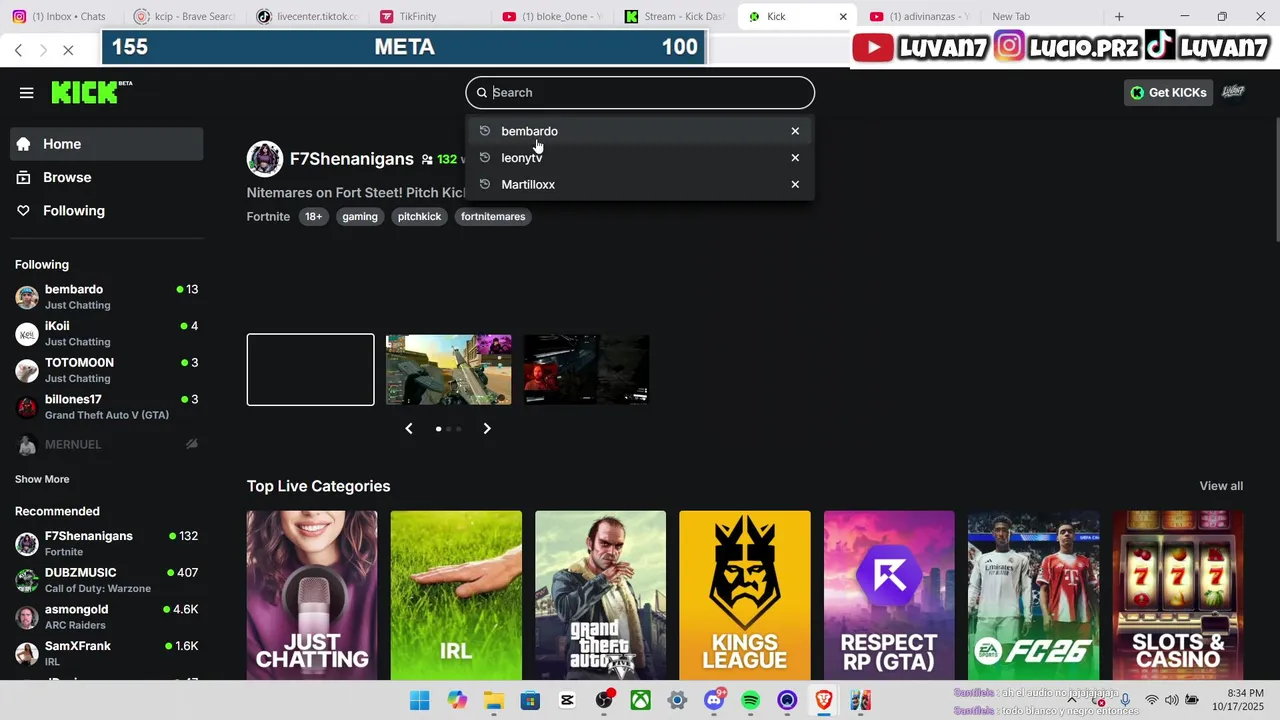
Task: Switch to the adivinanzas YouTube tab
Action: [920, 16]
